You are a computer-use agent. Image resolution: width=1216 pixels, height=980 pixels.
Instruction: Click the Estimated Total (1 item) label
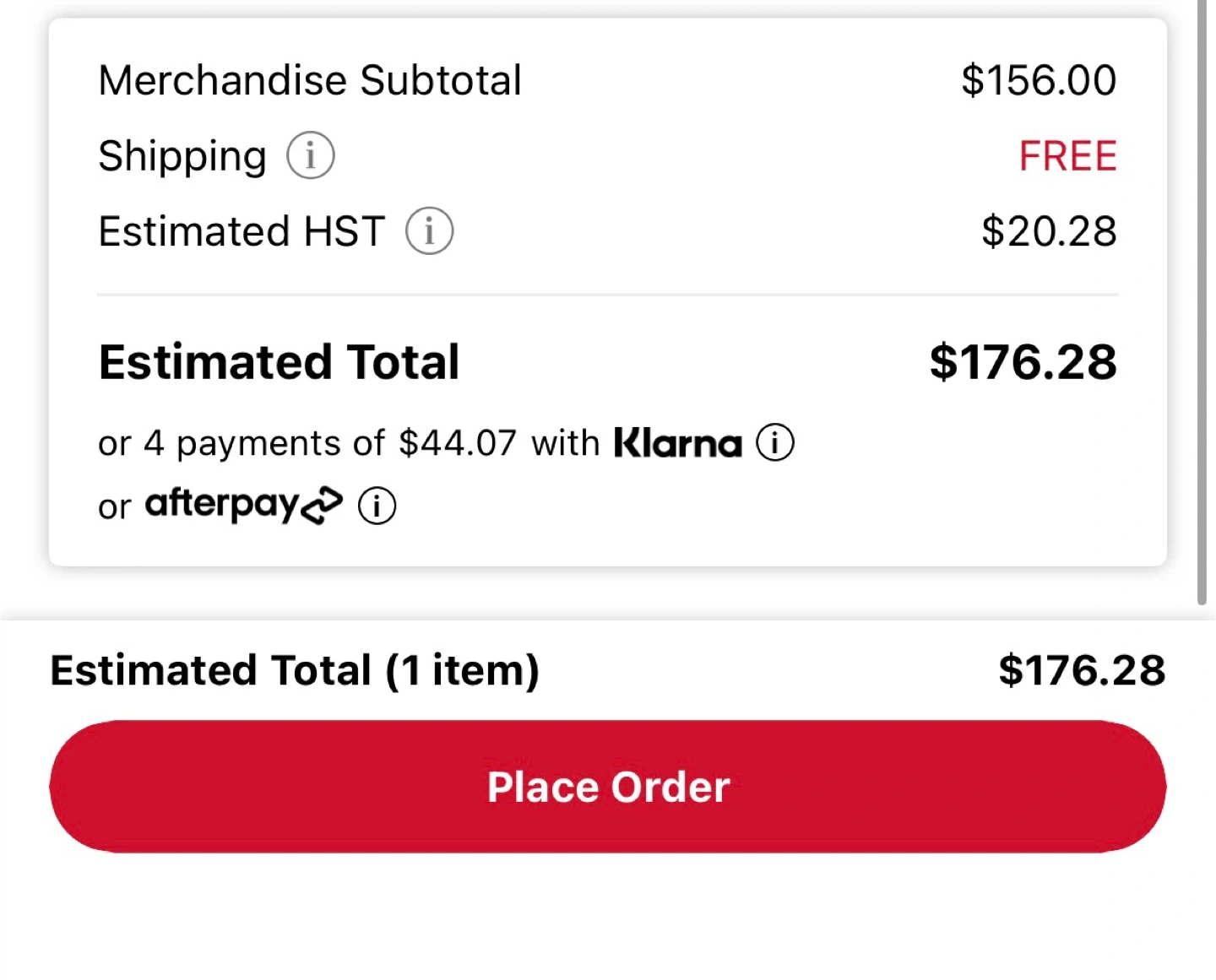(x=295, y=670)
